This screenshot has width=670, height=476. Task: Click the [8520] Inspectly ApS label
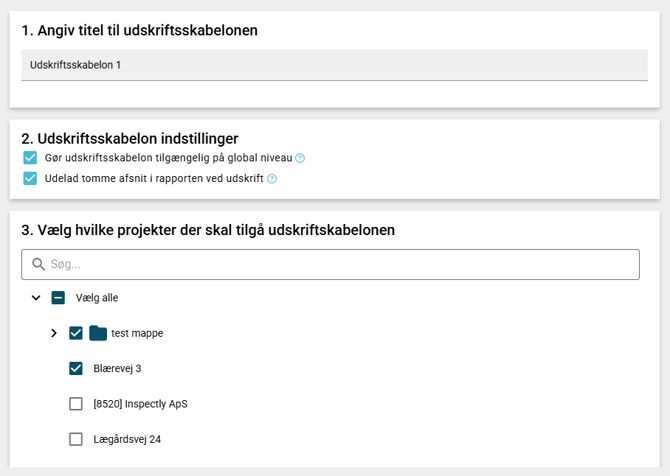tap(140, 404)
